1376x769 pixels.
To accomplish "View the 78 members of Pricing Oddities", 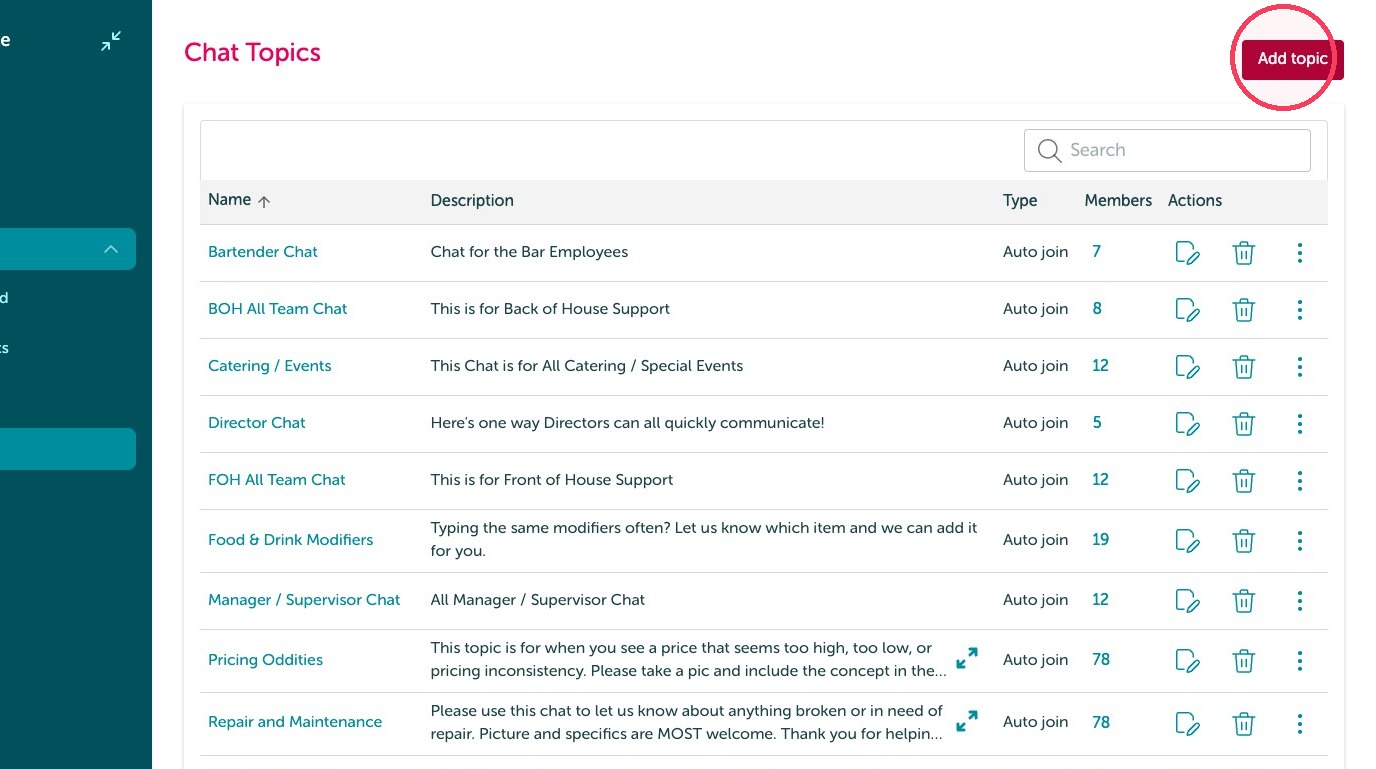I will 1101,660.
